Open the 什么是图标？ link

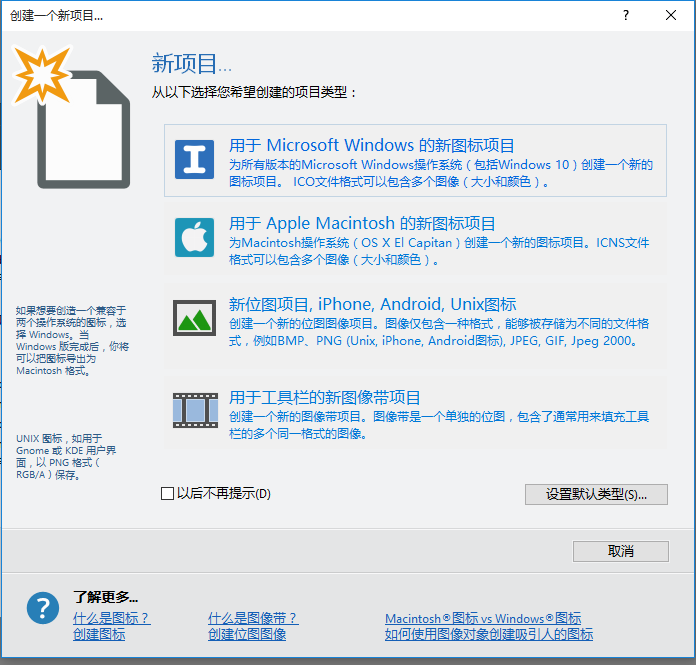111,618
